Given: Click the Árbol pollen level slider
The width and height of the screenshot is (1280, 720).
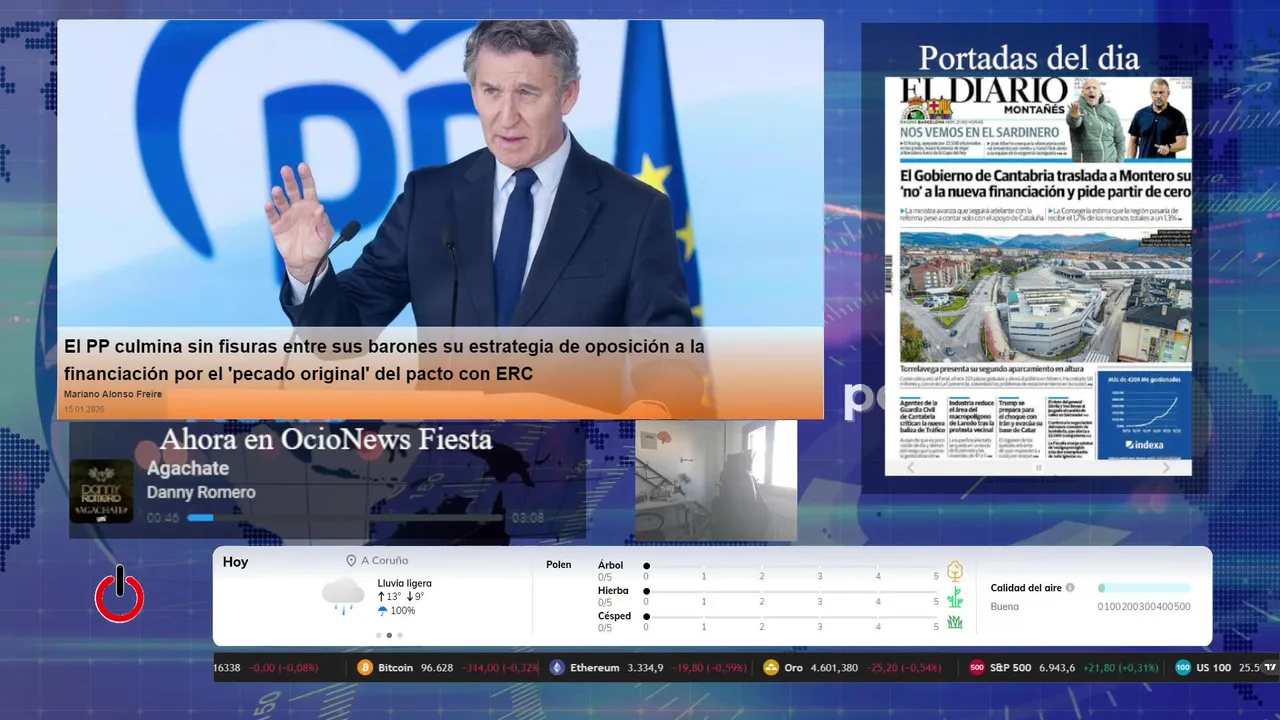Looking at the screenshot, I should pos(791,566).
